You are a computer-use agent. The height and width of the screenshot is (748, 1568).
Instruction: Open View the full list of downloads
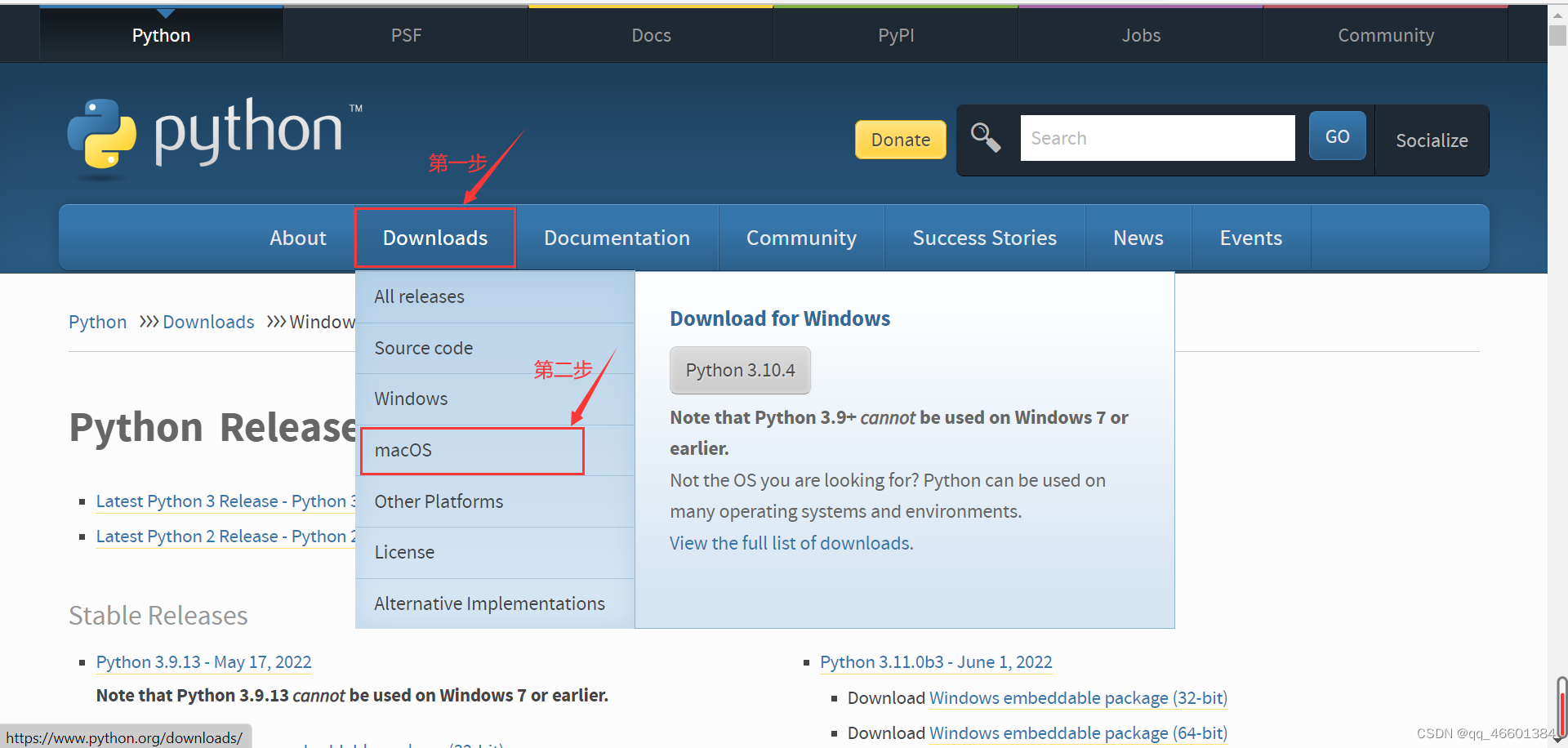[791, 543]
